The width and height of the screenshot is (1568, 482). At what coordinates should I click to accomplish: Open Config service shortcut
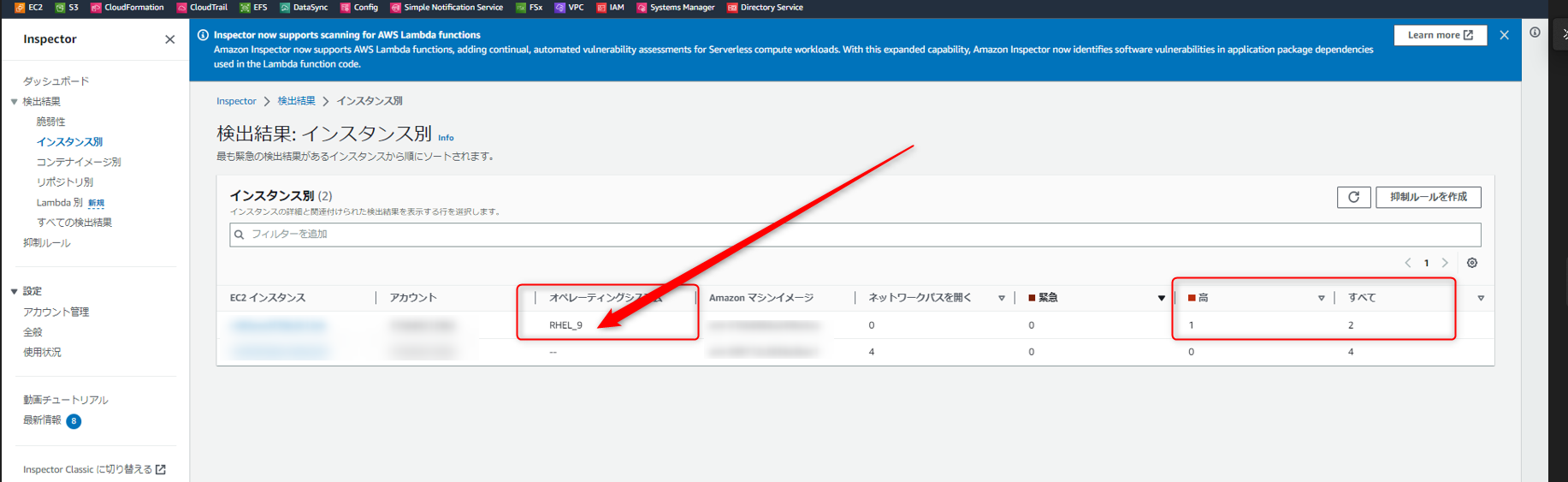coord(359,8)
